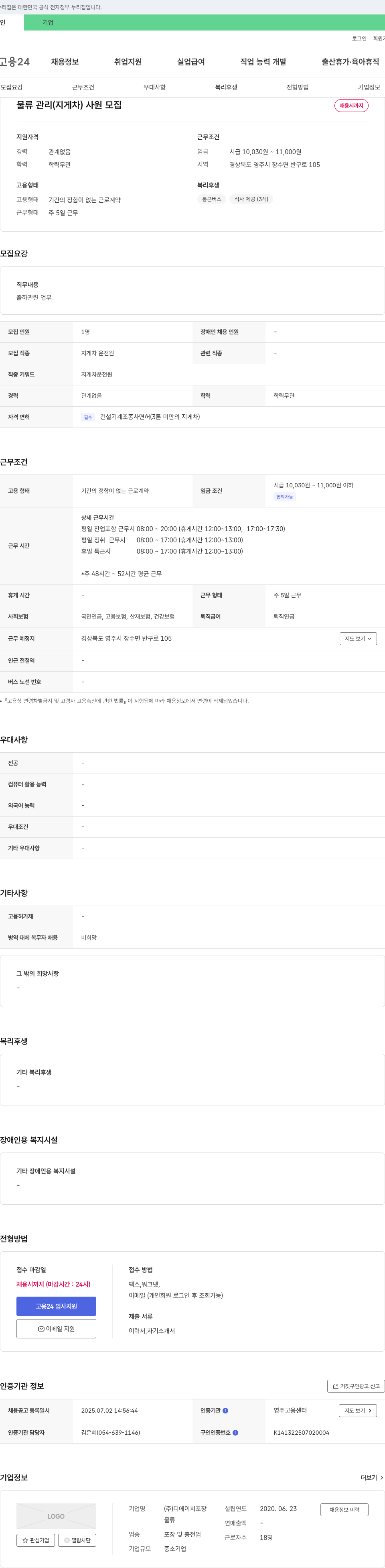Click the 협의가능 wage tag

coord(285,497)
